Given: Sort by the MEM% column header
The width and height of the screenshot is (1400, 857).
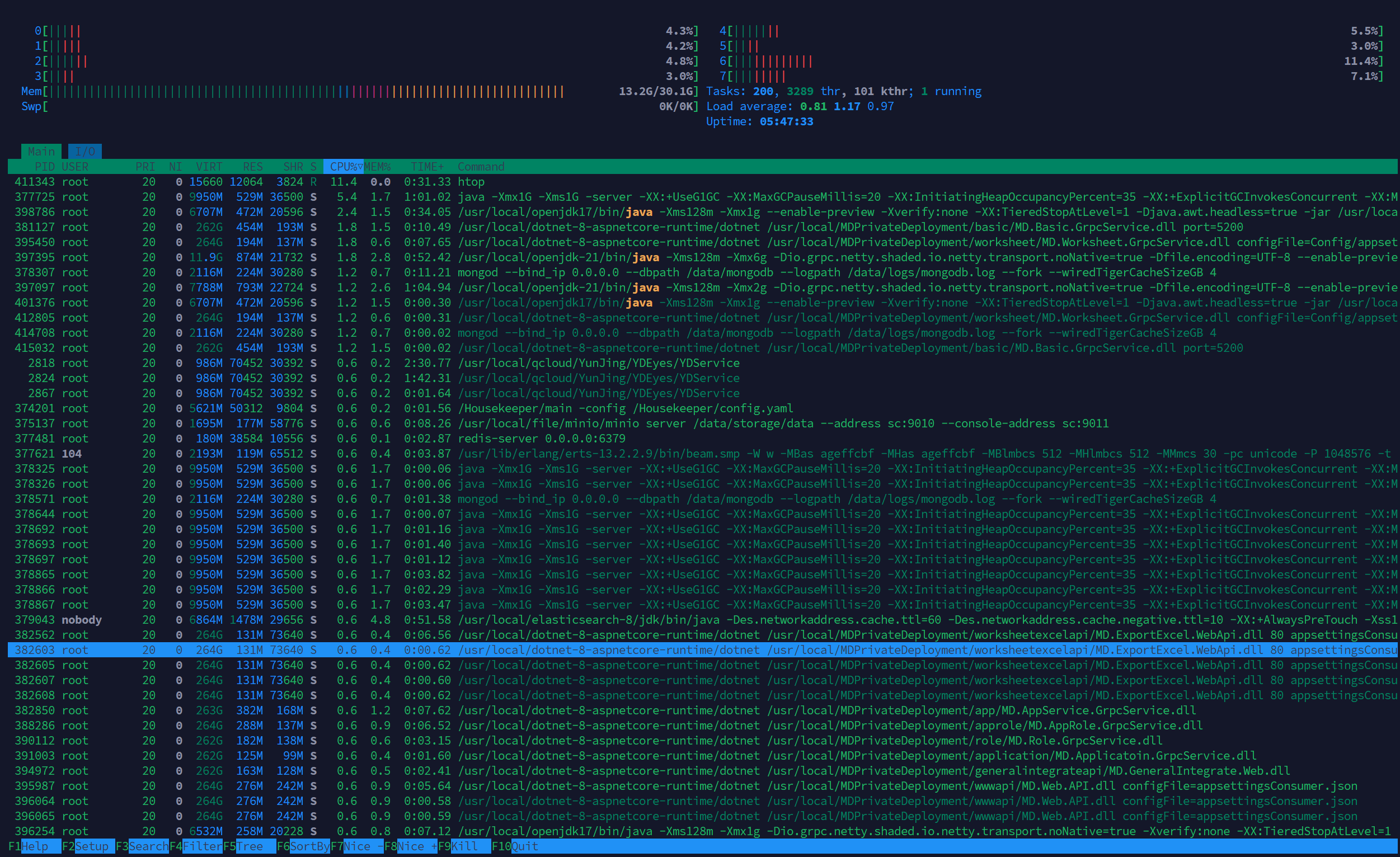Looking at the screenshot, I should click(377, 167).
